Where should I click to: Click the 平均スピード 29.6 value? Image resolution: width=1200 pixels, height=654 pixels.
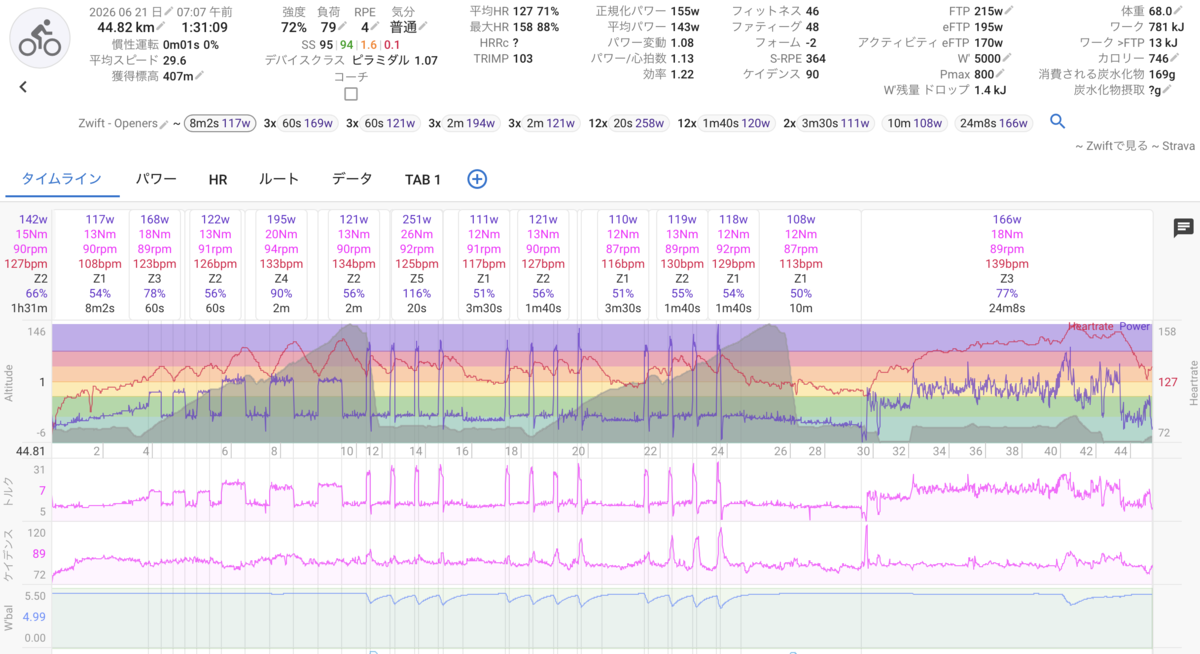point(176,60)
